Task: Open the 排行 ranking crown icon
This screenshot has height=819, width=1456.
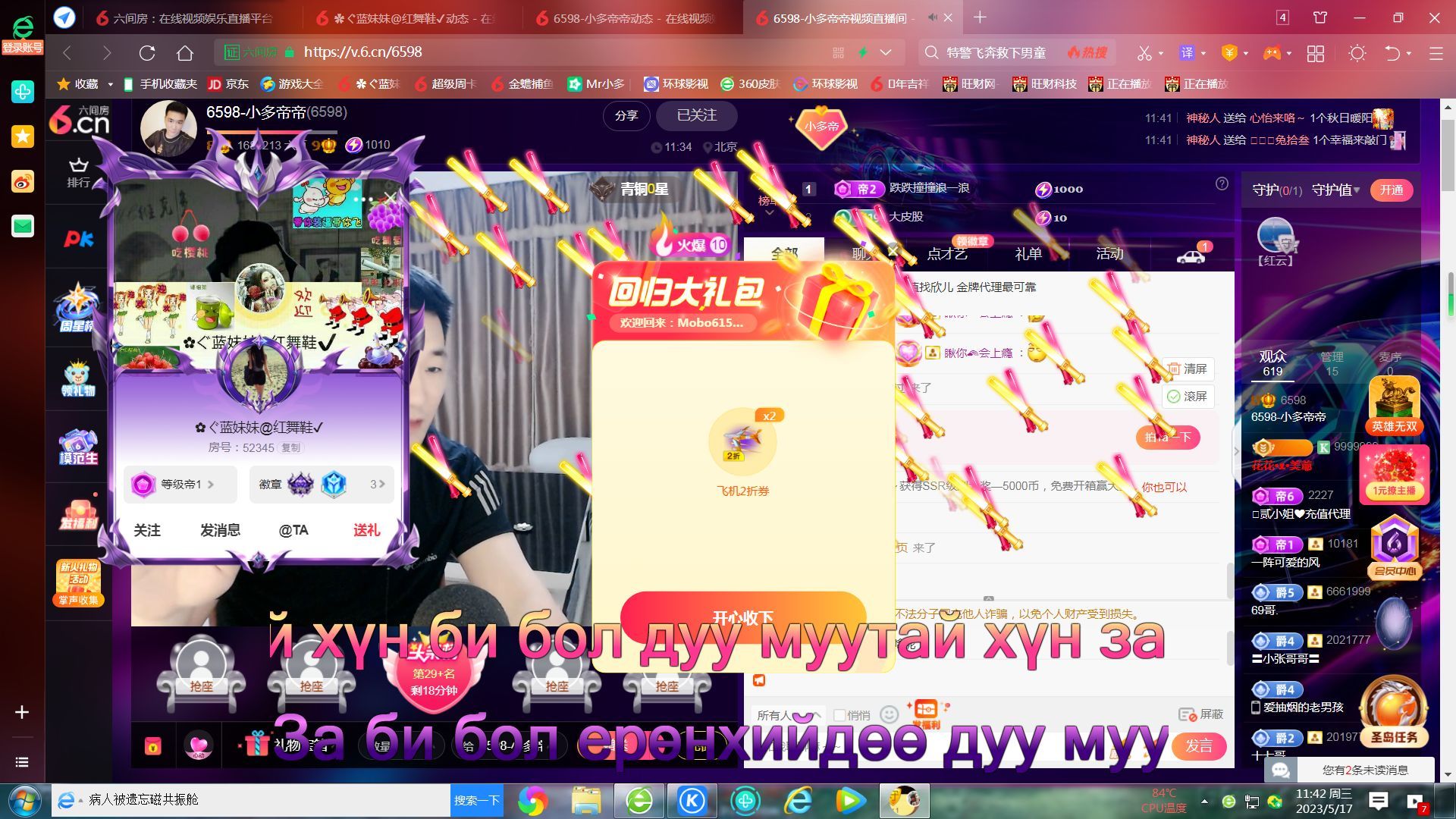Action: click(x=78, y=172)
